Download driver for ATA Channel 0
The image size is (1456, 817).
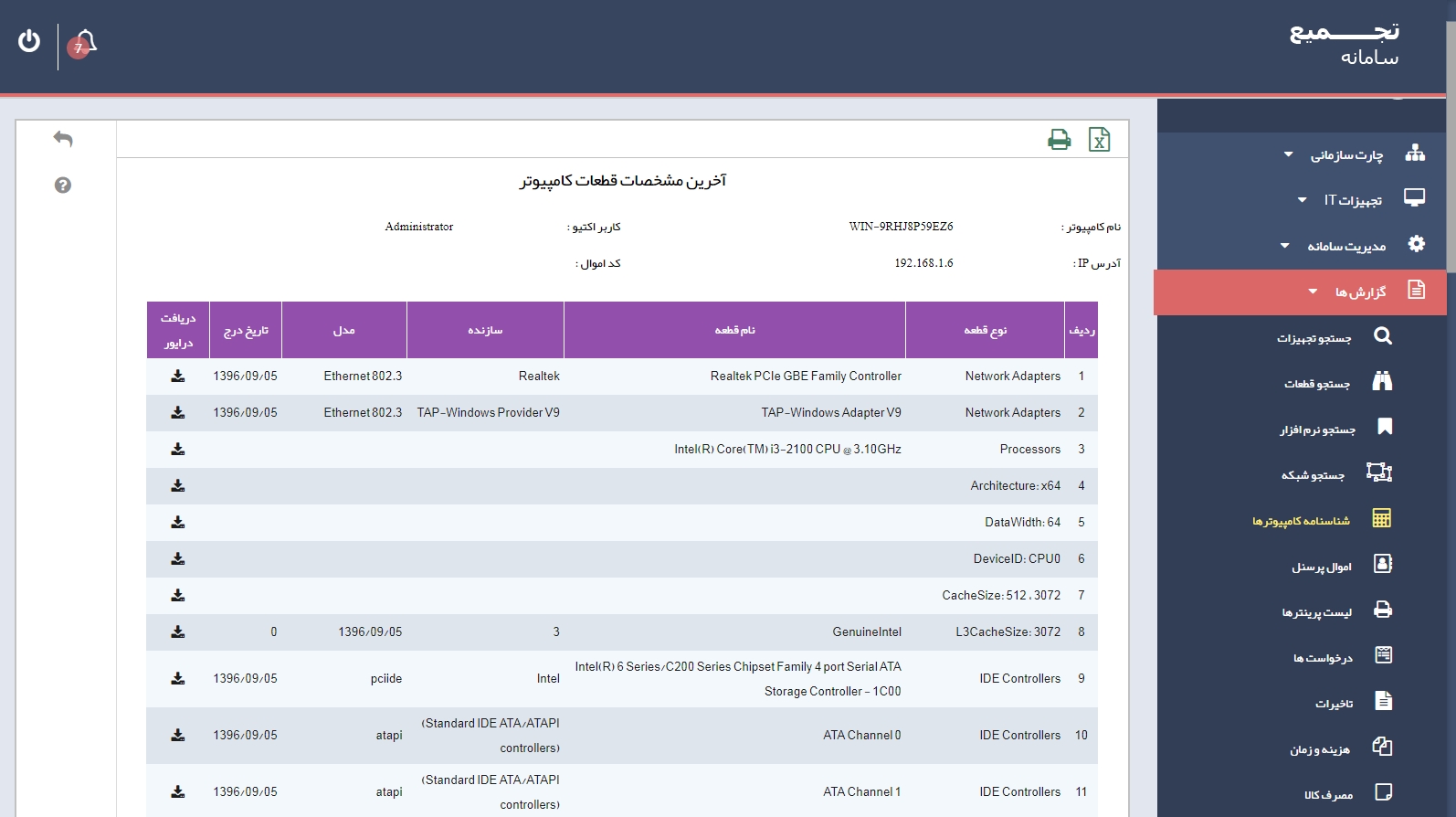178,736
